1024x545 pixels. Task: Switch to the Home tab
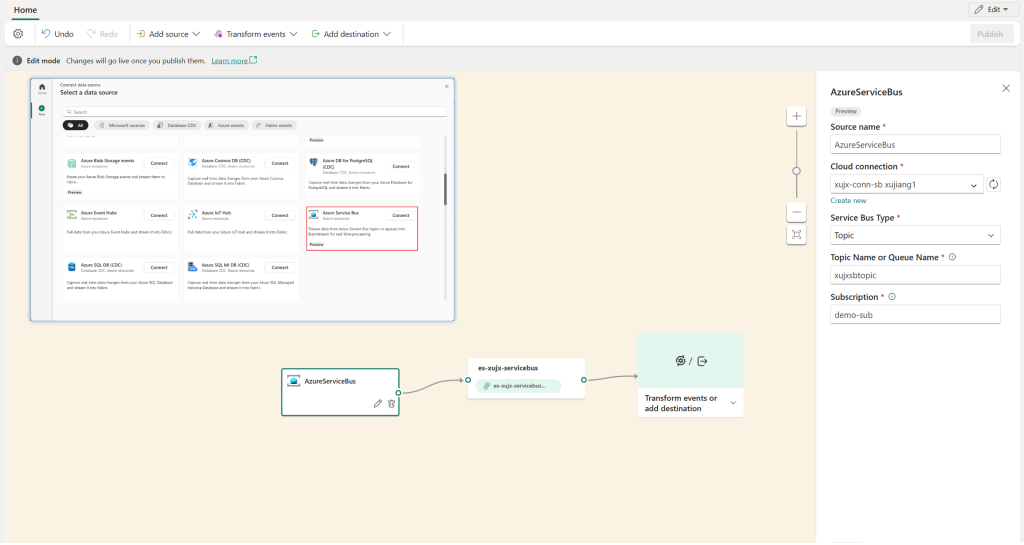point(25,10)
